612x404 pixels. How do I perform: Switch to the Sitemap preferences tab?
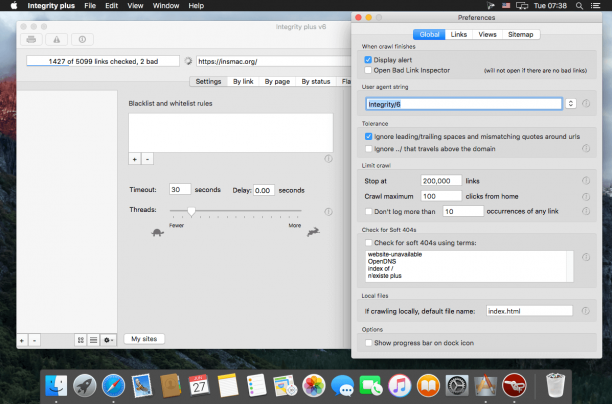[x=520, y=34]
